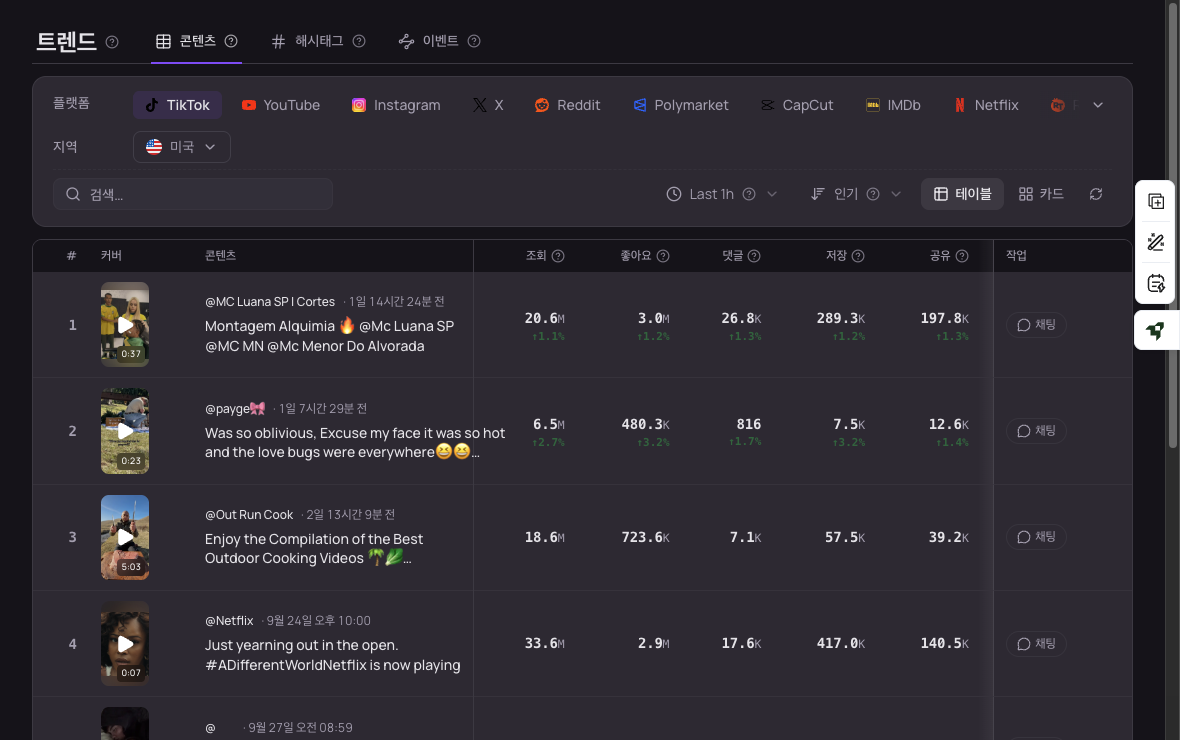Screen dimensions: 1180x740
Task: Focus the 검색 search field
Action: click(193, 194)
